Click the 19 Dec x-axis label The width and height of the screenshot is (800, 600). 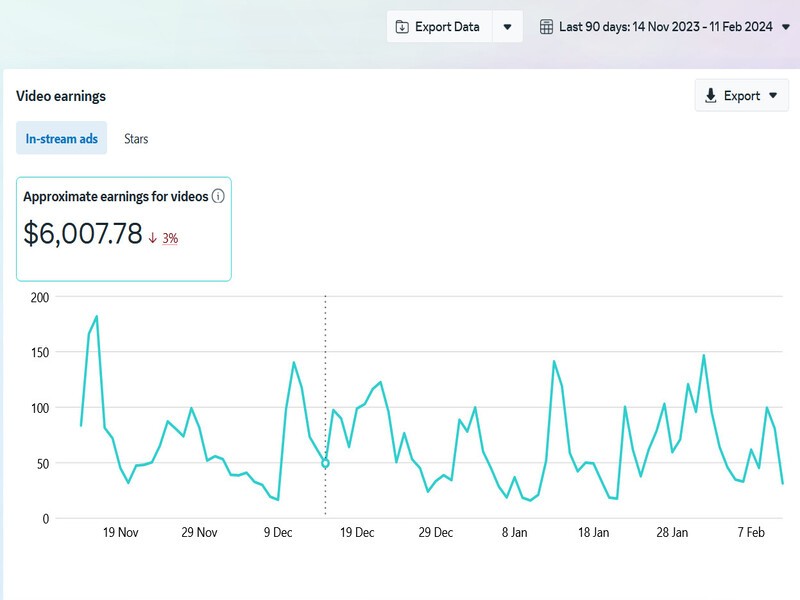click(x=357, y=533)
